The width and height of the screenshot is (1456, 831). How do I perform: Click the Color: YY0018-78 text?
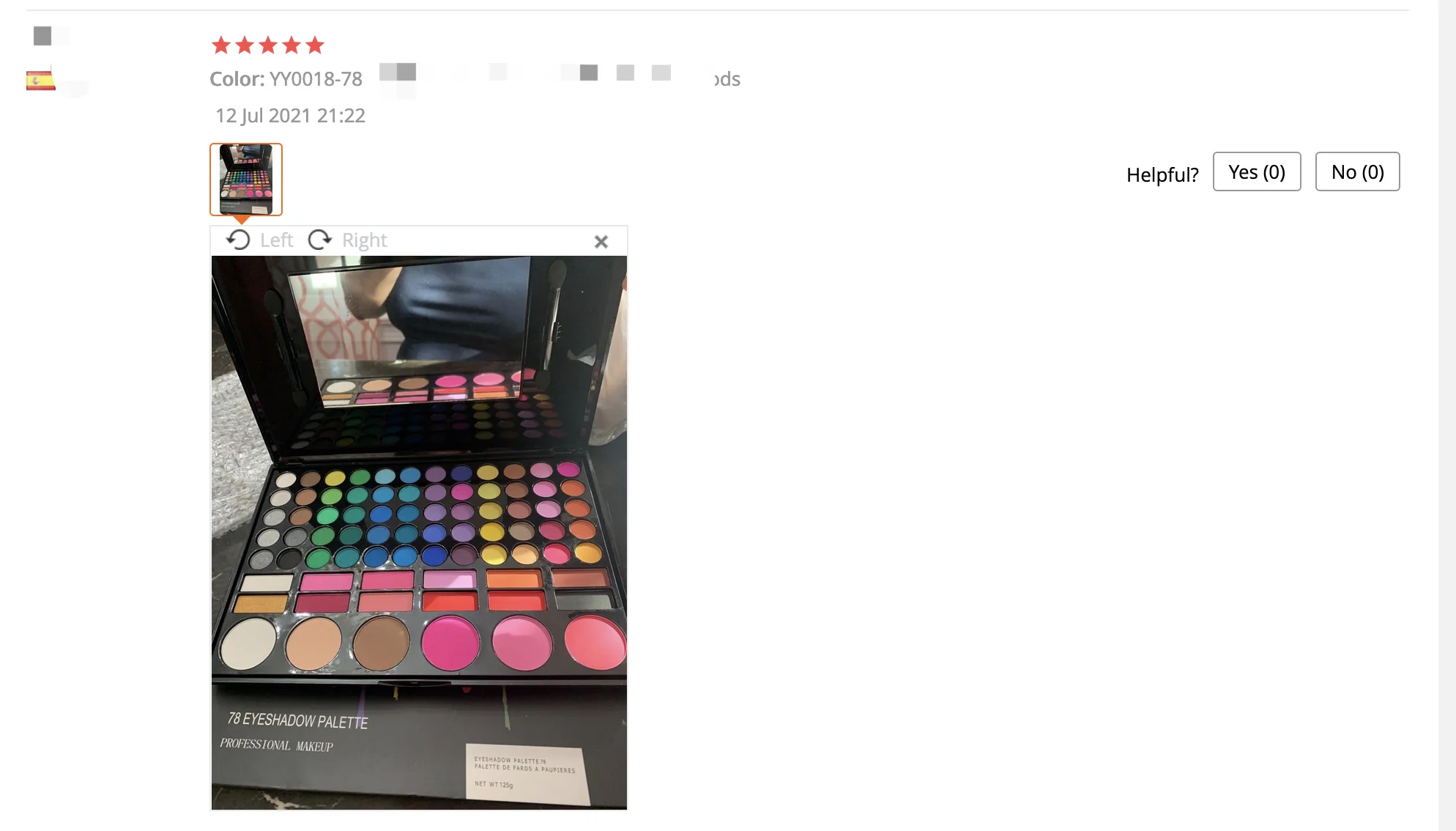pos(286,79)
